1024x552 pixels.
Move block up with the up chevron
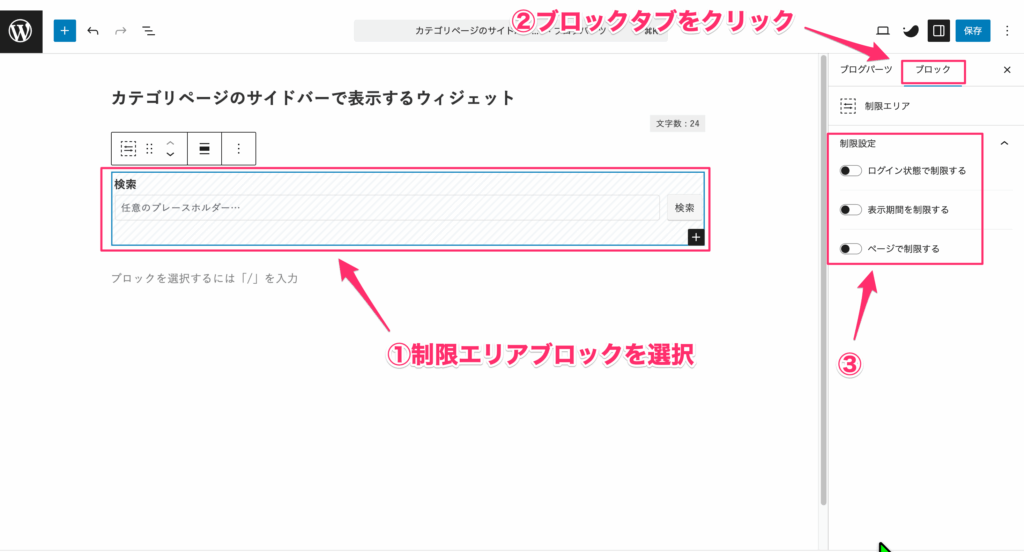click(170, 143)
